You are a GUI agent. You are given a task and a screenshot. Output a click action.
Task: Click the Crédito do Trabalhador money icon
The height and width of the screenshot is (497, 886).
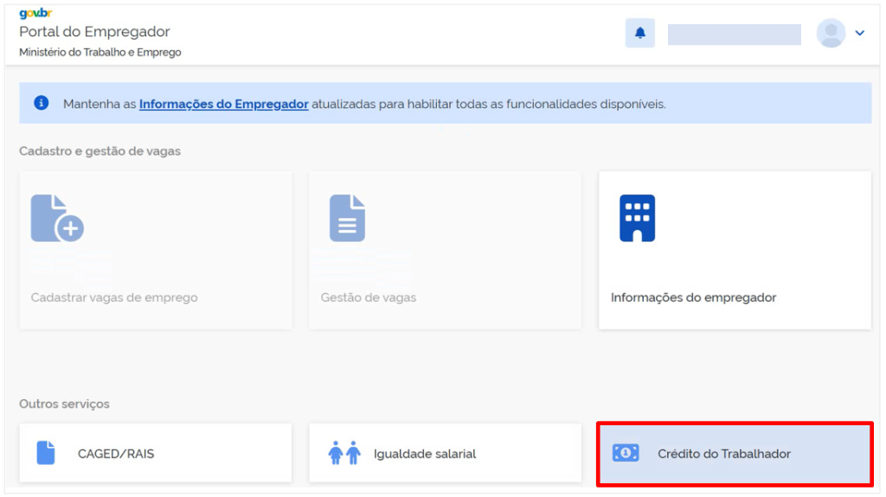coord(626,453)
